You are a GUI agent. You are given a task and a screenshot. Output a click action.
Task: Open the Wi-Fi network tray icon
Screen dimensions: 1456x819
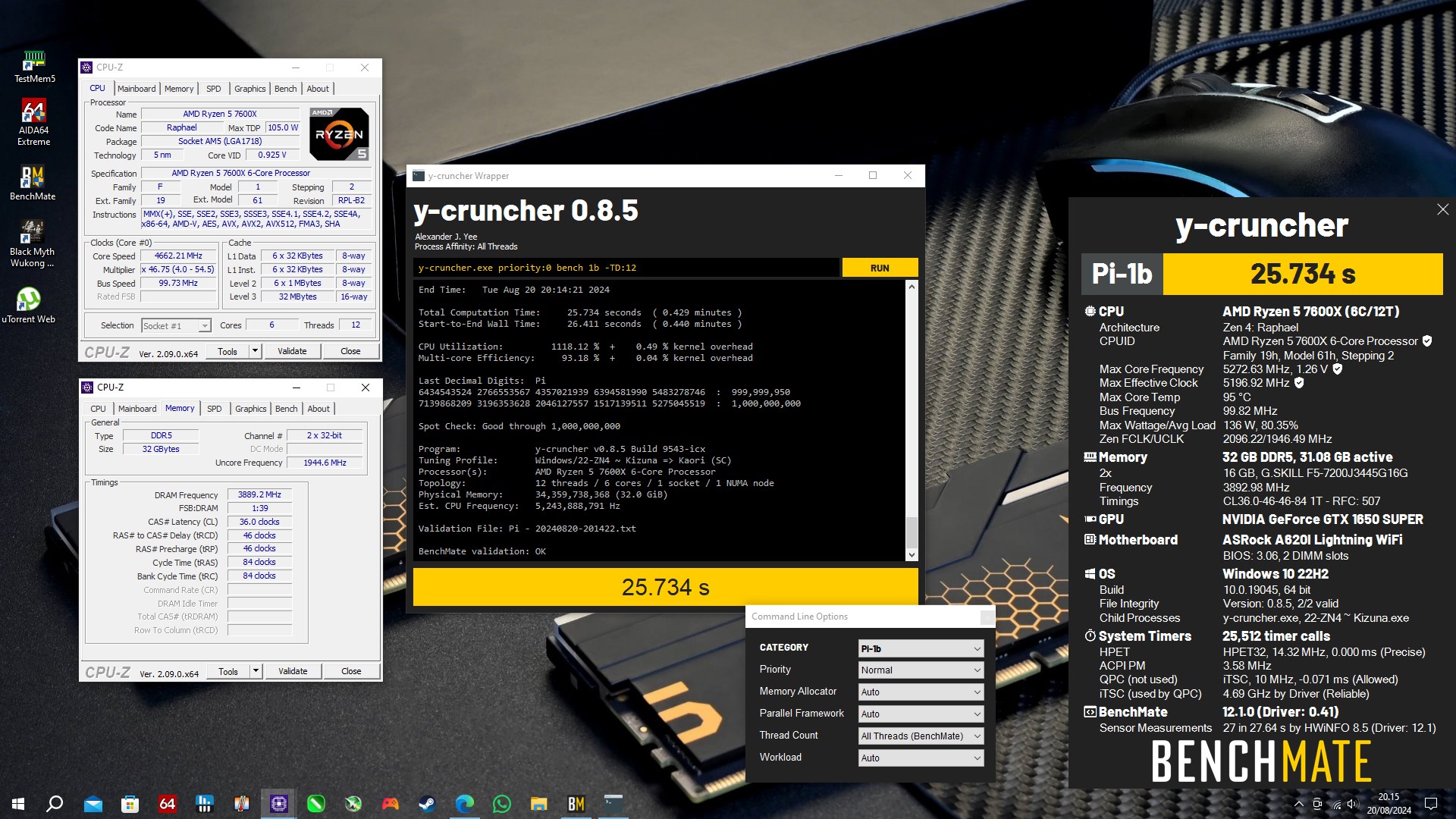(x=1335, y=804)
